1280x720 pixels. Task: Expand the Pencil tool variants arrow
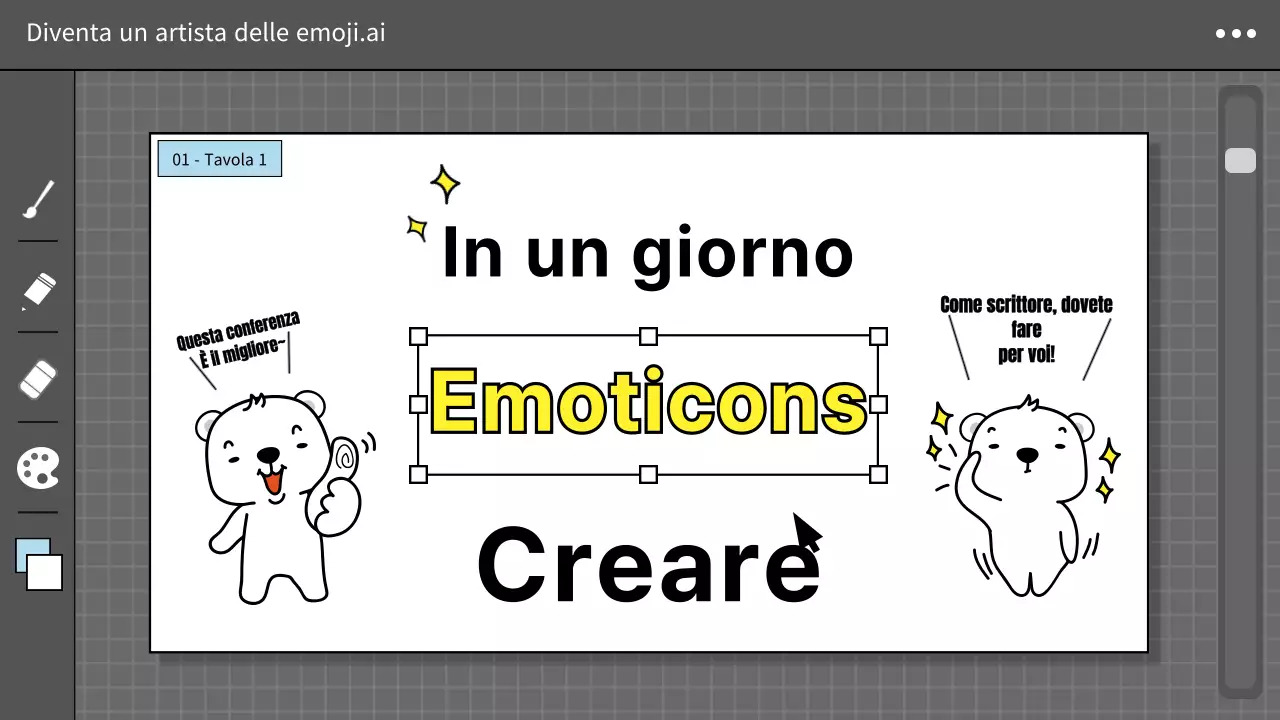22,310
